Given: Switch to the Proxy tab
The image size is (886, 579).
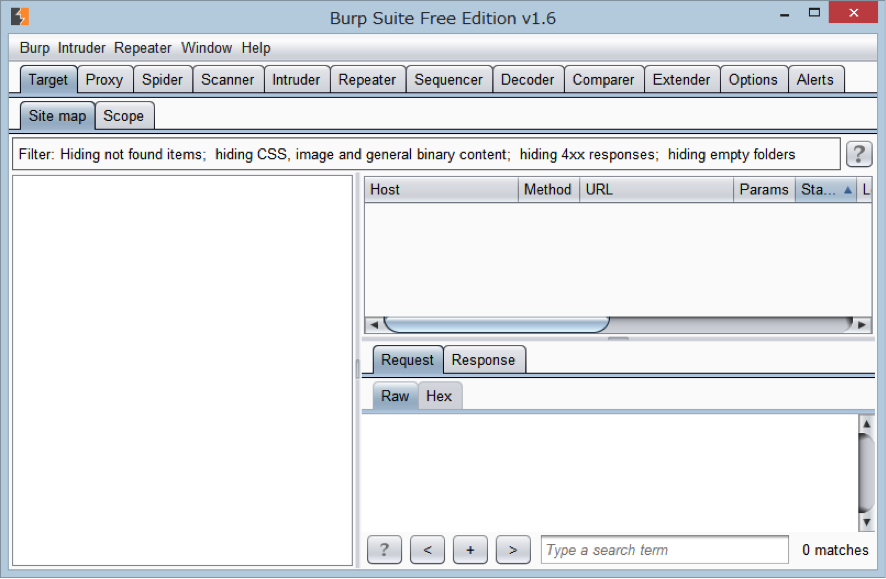Looking at the screenshot, I should pyautogui.click(x=105, y=80).
